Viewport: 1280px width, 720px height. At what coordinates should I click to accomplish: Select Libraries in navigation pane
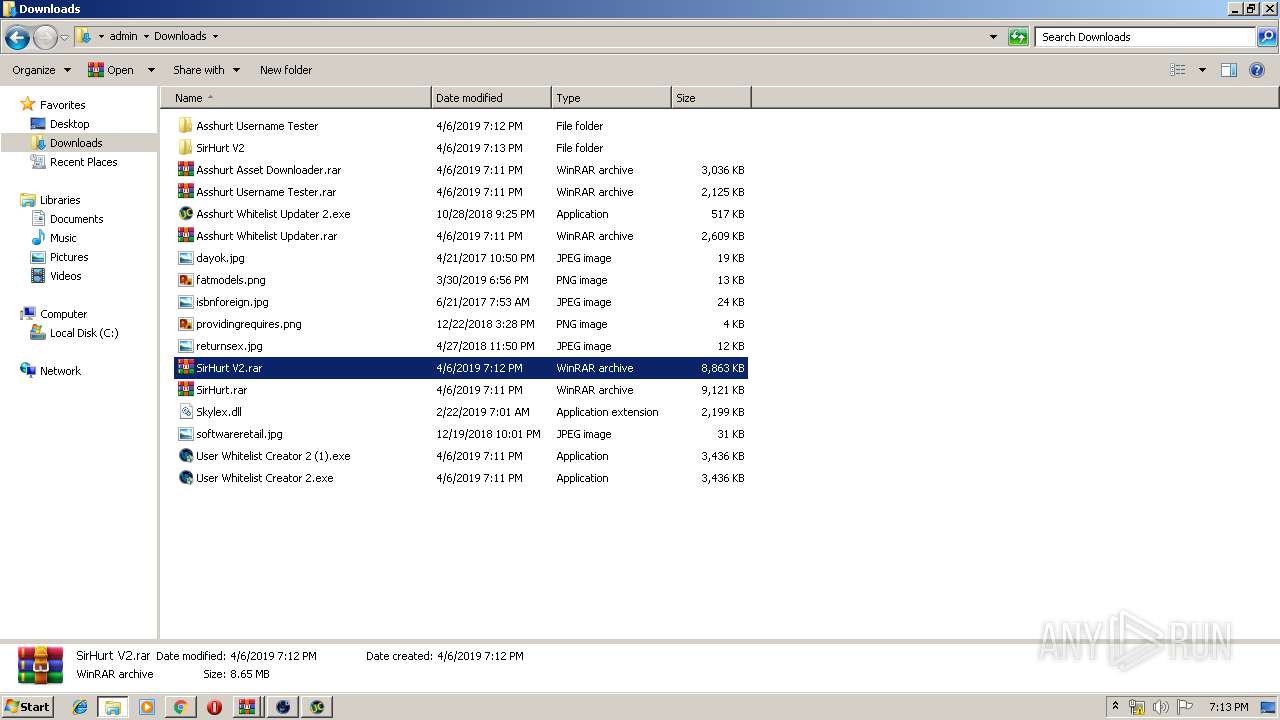60,200
